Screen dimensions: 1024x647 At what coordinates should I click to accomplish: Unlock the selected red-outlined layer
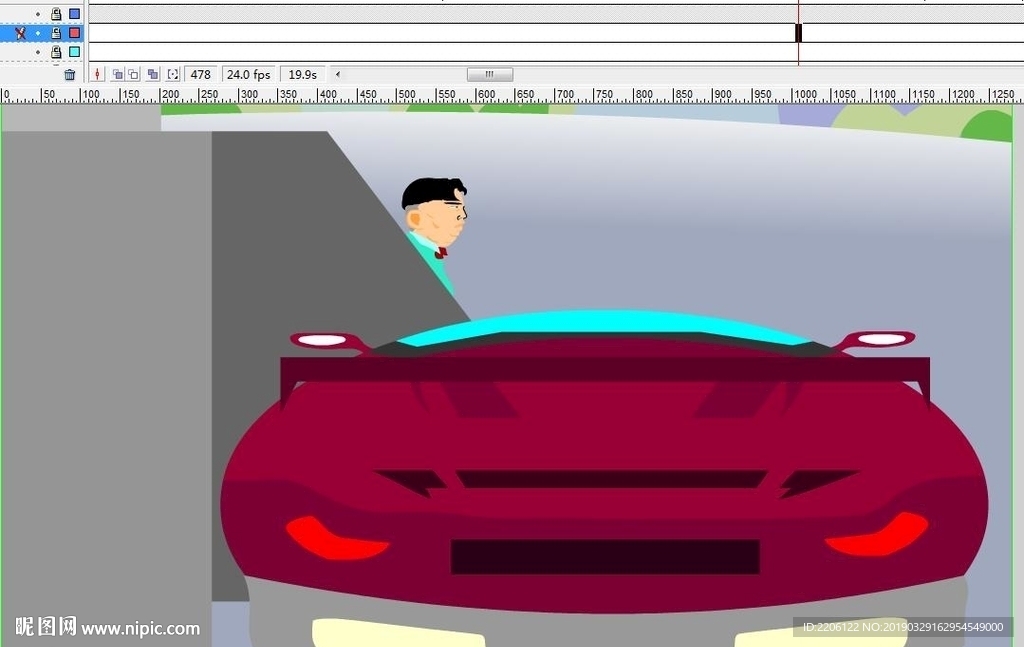56,33
